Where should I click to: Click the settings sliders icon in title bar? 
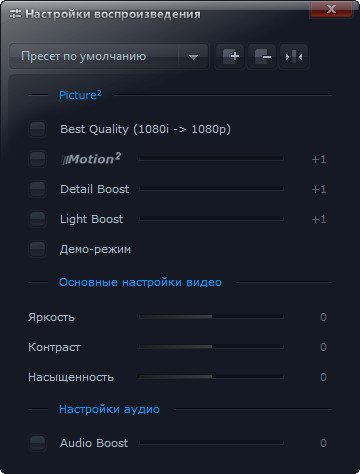click(15, 14)
